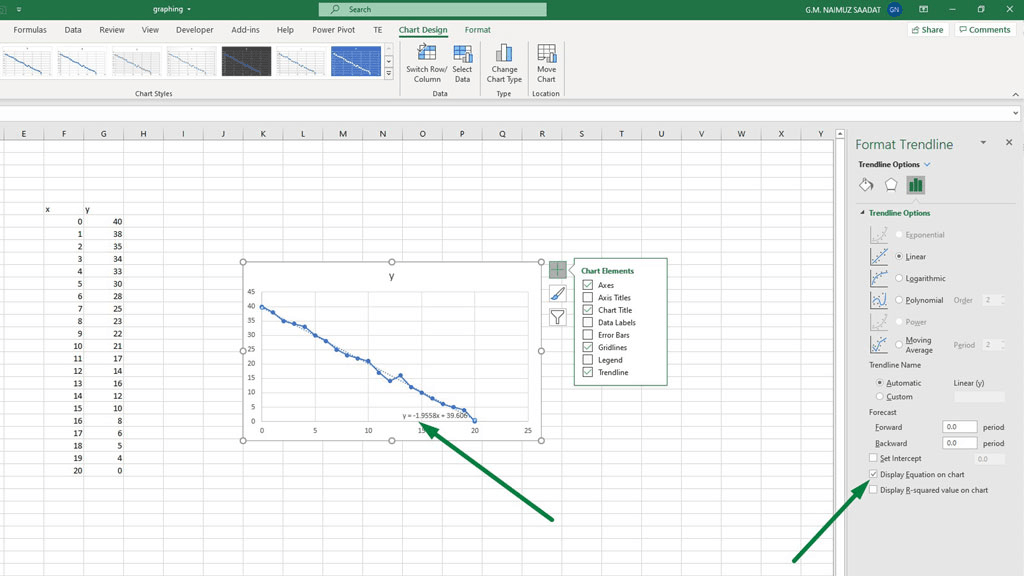The height and width of the screenshot is (576, 1024).
Task: Close the Format Trendline pane
Action: 1009,142
